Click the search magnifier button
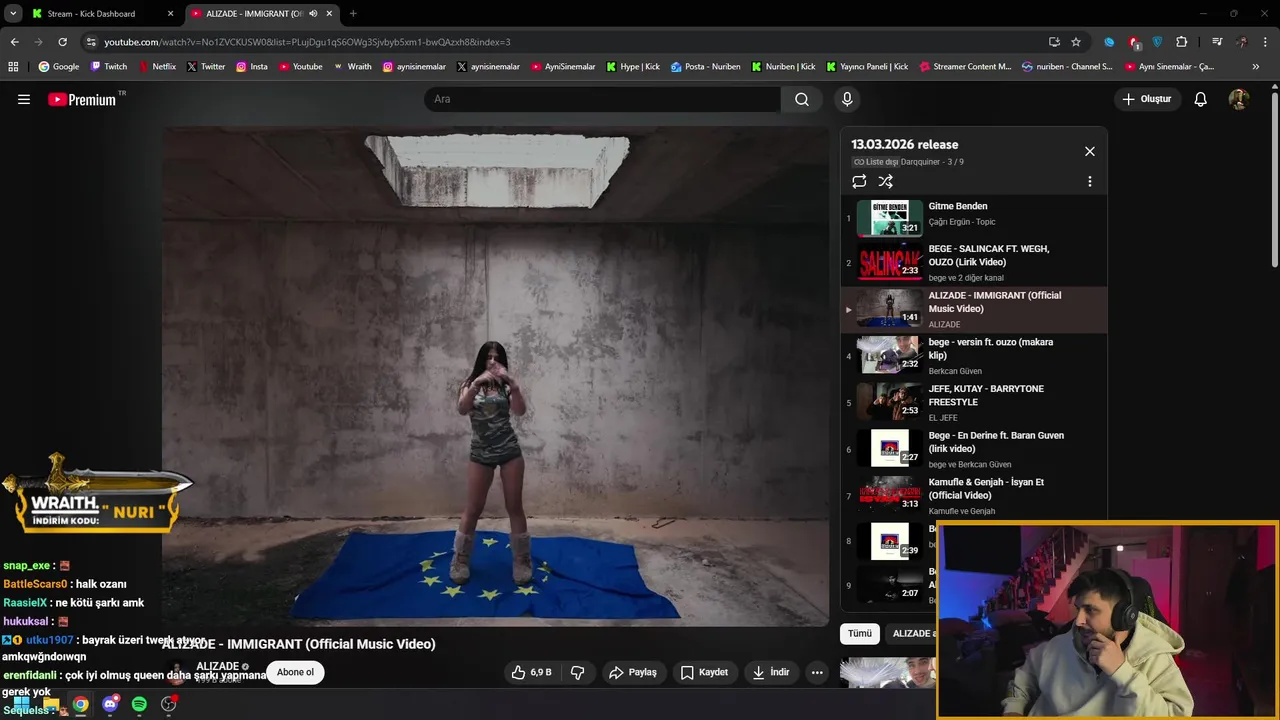 tap(802, 99)
